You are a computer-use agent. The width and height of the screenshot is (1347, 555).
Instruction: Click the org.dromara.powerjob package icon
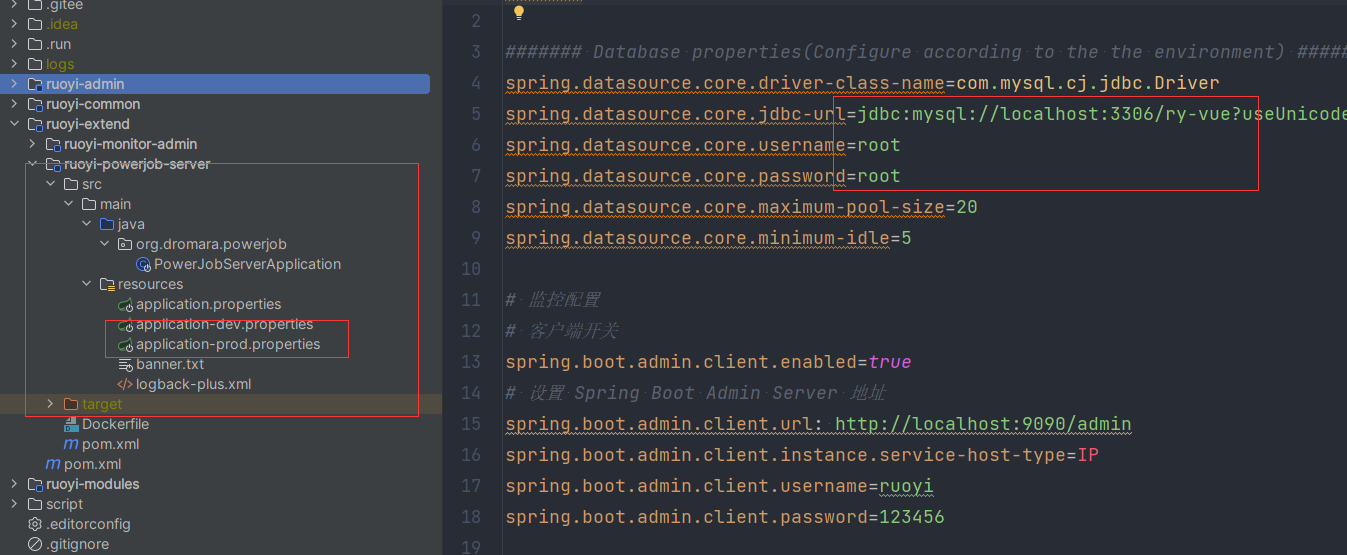click(x=125, y=244)
